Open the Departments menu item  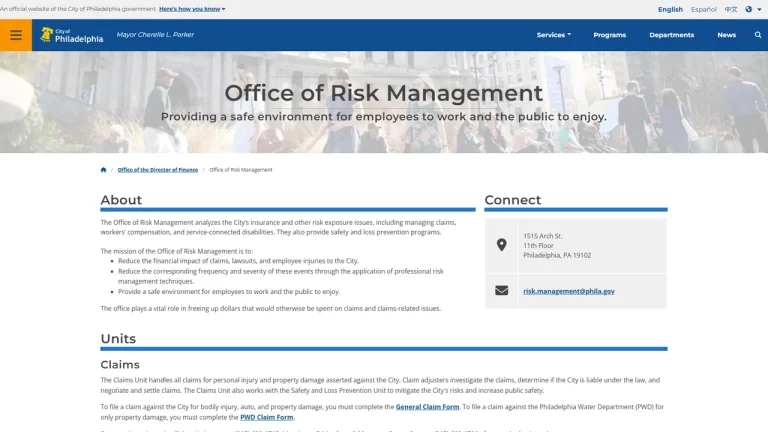pyautogui.click(x=672, y=35)
